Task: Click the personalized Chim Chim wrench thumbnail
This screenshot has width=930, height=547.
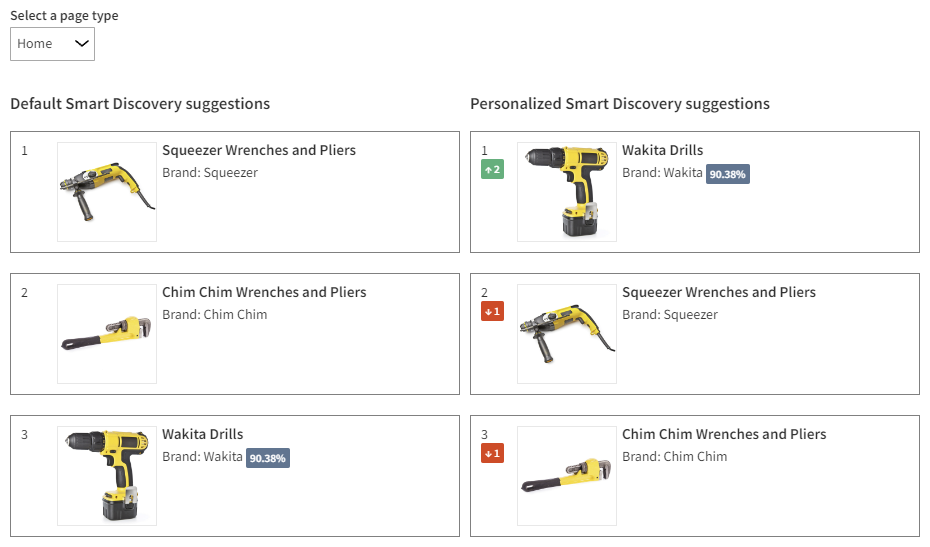Action: point(567,476)
